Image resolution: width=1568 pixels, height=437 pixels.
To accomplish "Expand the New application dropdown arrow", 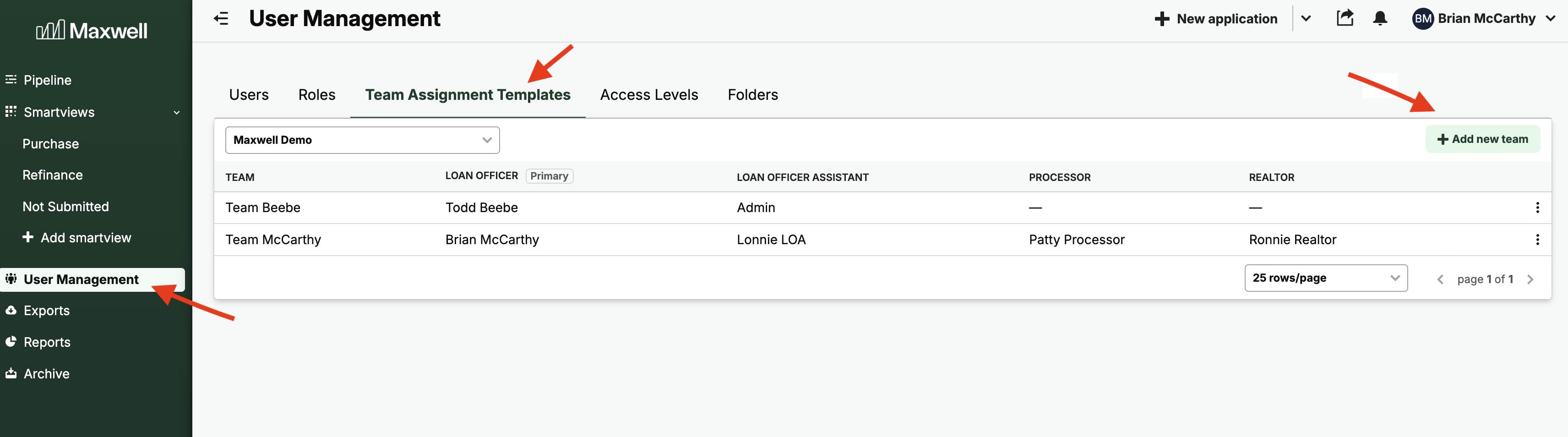I will (1306, 19).
